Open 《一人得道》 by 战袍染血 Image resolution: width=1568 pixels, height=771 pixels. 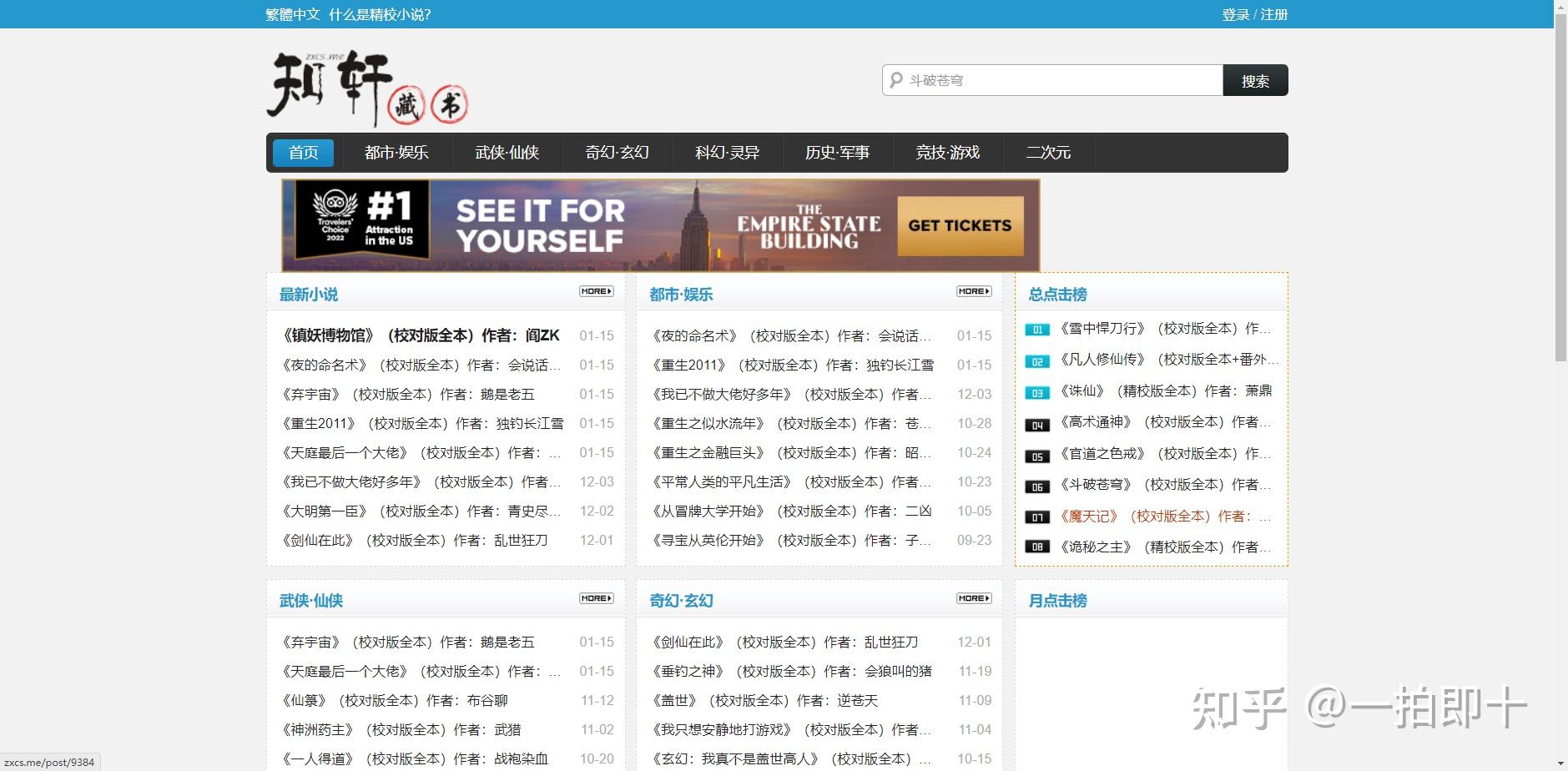pyautogui.click(x=414, y=758)
